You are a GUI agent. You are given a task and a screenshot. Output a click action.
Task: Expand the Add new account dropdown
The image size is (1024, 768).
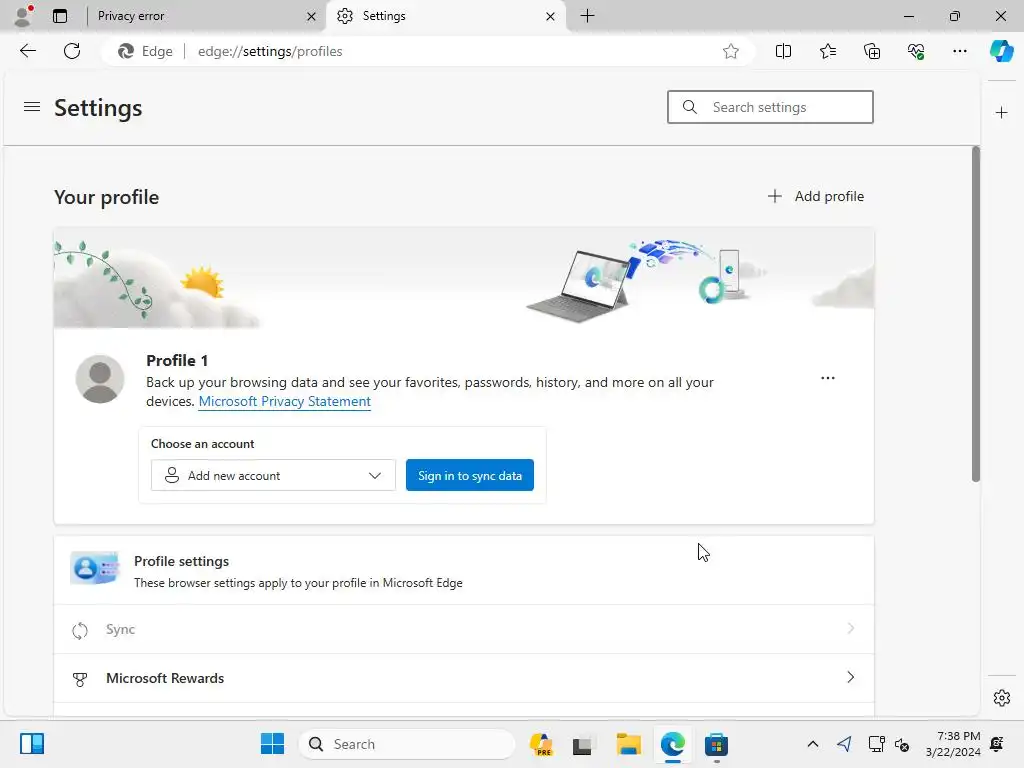pyautogui.click(x=273, y=475)
